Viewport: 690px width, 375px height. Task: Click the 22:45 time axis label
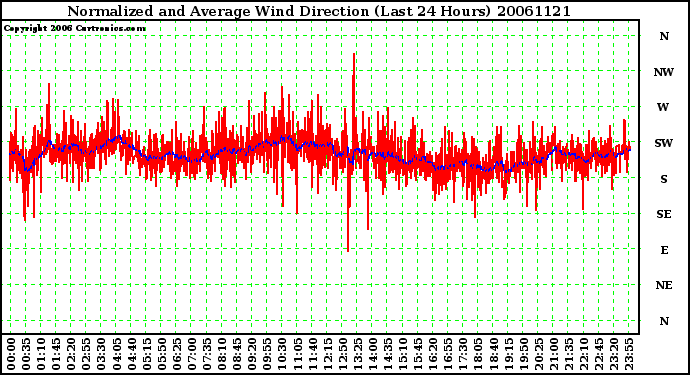pyautogui.click(x=599, y=354)
